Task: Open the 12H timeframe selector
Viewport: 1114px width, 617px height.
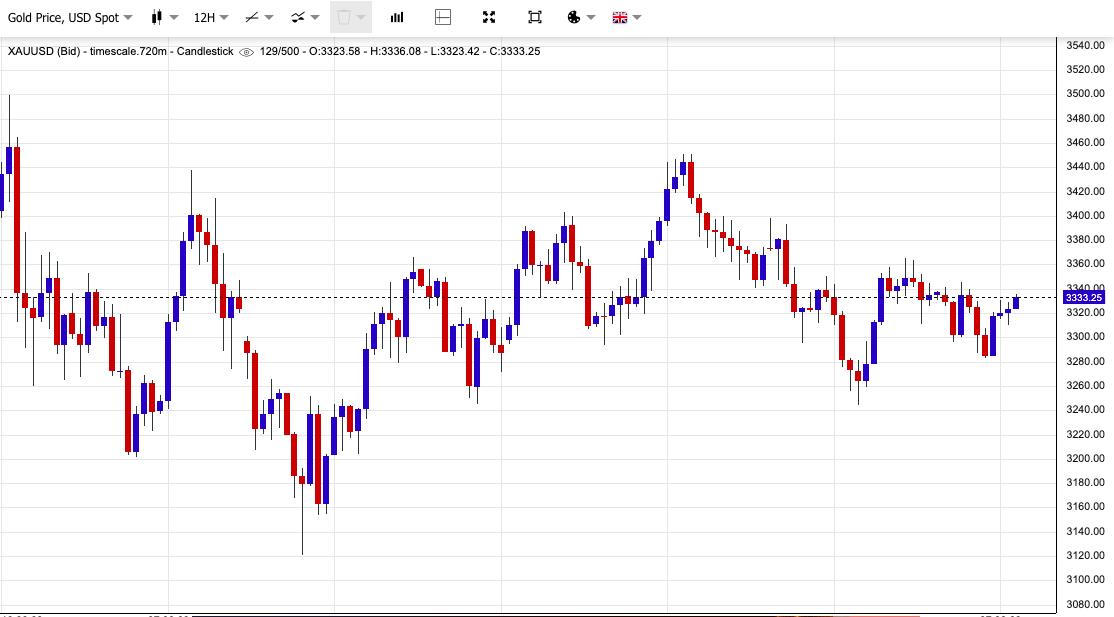Action: (210, 17)
